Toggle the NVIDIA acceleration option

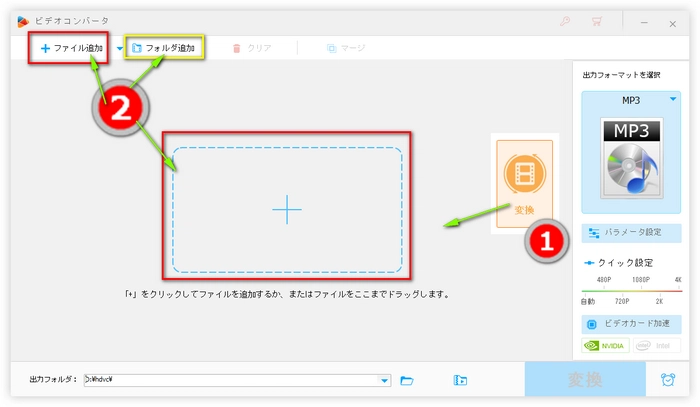tap(605, 345)
